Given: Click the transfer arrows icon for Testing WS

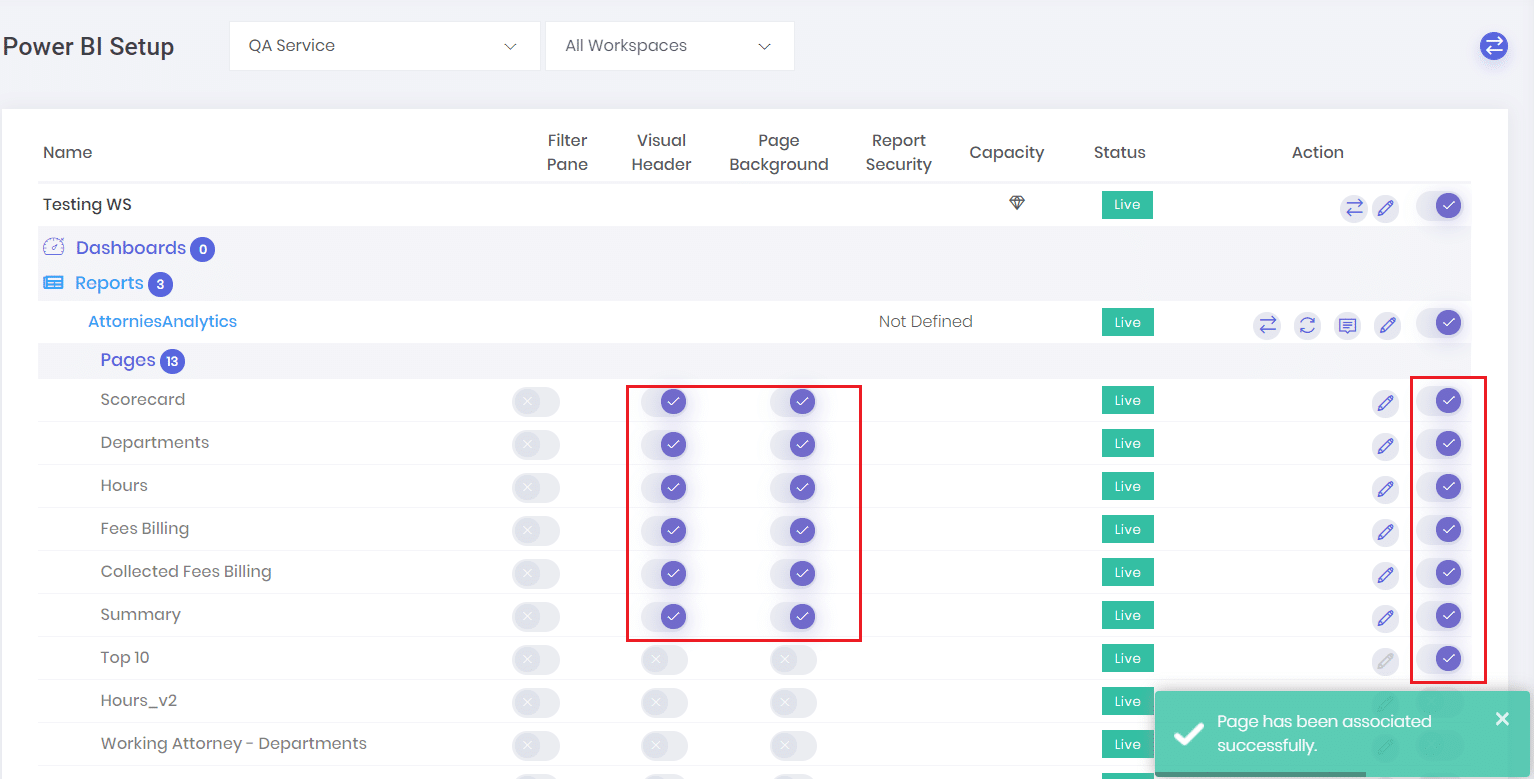Looking at the screenshot, I should point(1354,208).
